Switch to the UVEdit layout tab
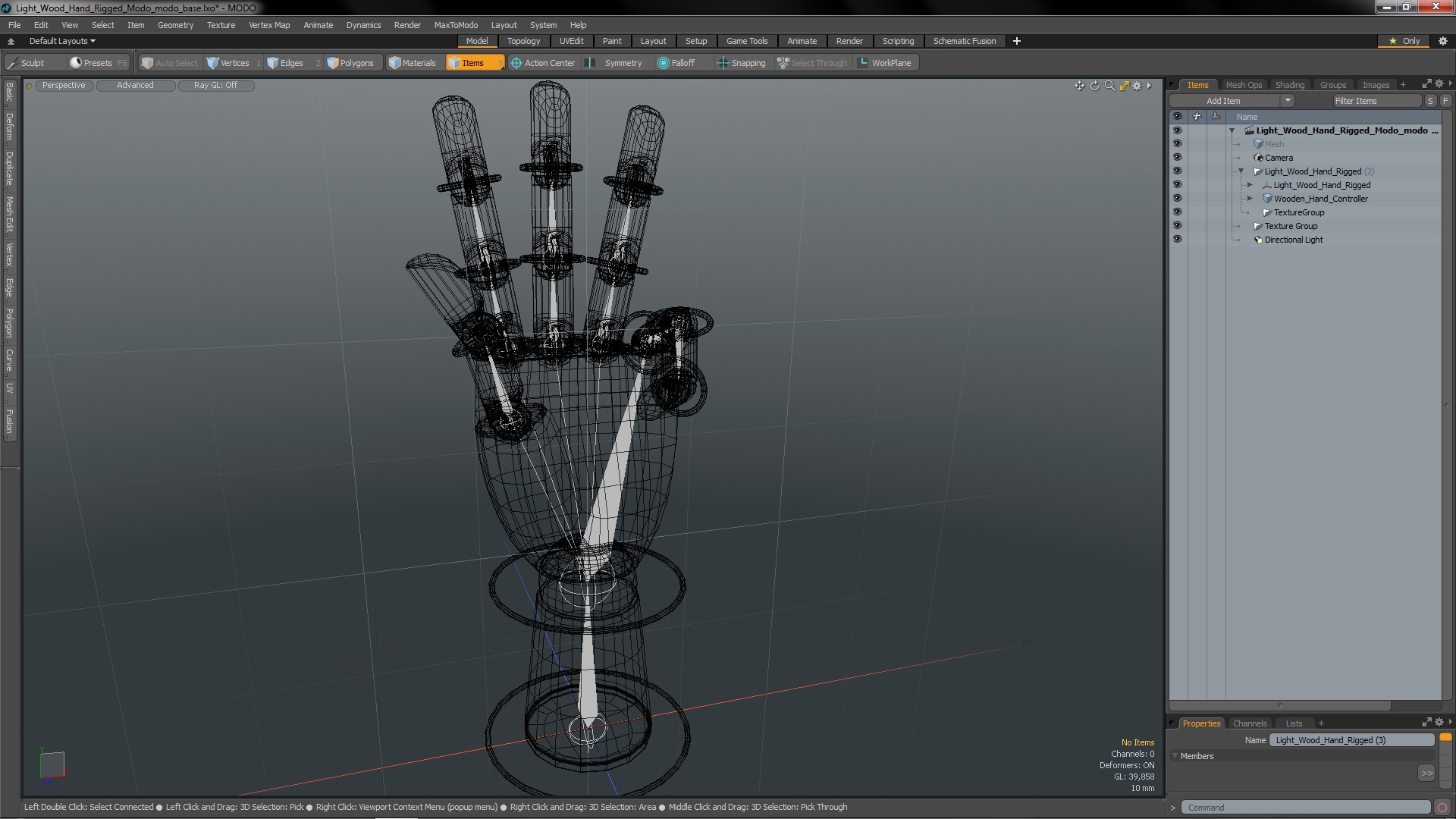The image size is (1456, 819). 571,41
